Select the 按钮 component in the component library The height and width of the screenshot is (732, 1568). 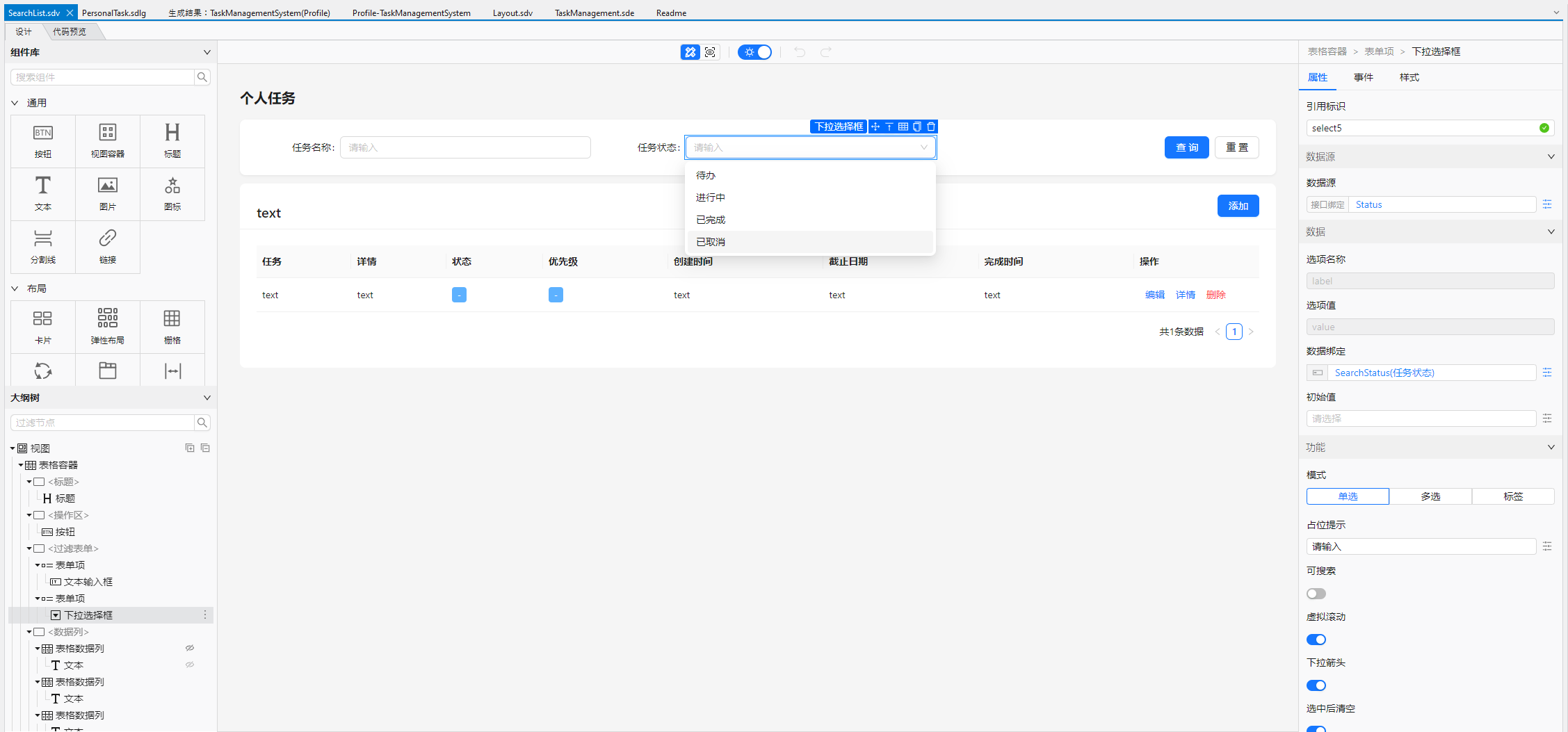coord(42,140)
